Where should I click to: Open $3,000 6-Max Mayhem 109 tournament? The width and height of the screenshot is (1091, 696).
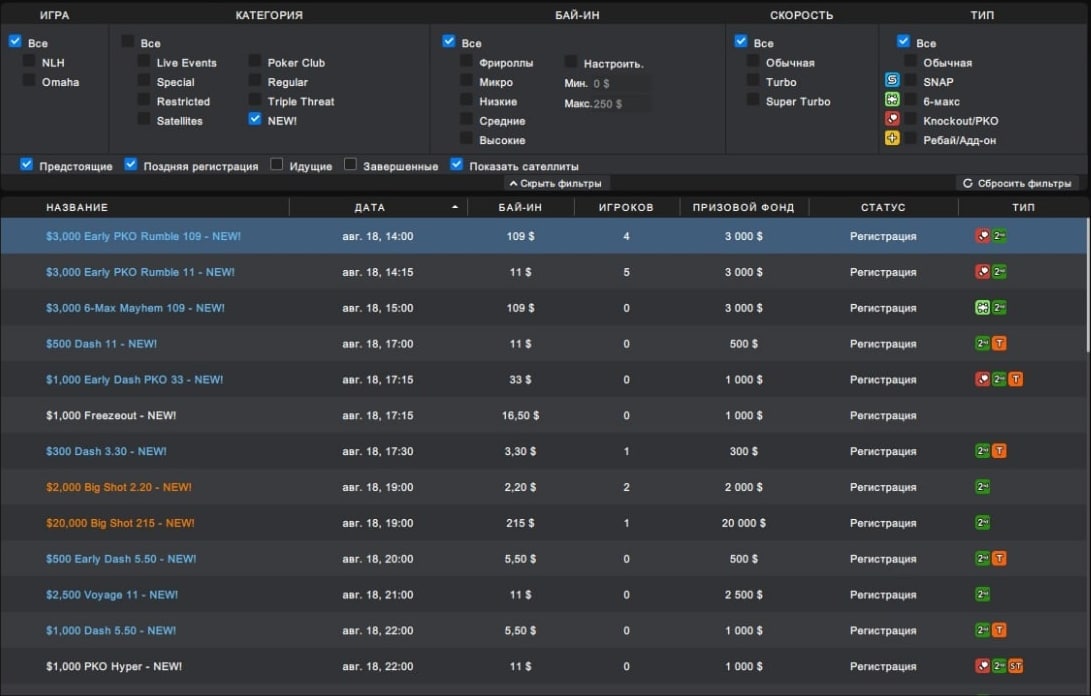tap(135, 308)
